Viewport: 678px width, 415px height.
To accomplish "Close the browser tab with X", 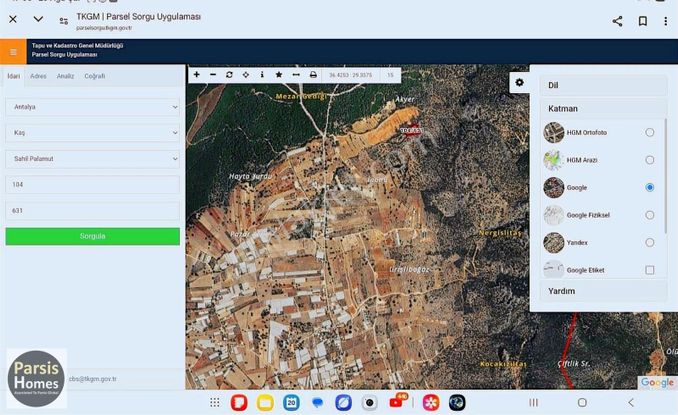I will (x=13, y=19).
